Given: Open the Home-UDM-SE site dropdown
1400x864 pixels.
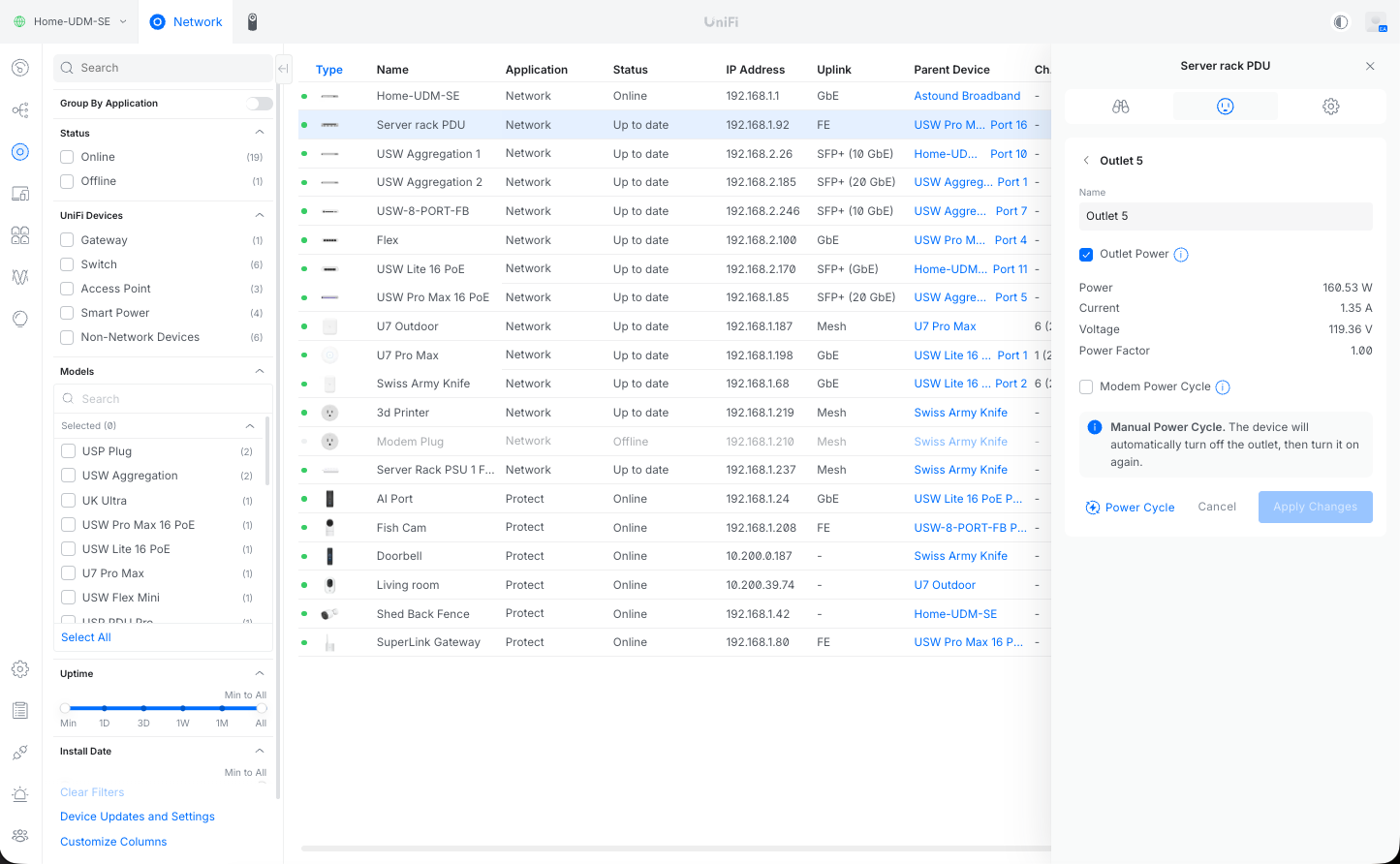Looking at the screenshot, I should 70,21.
